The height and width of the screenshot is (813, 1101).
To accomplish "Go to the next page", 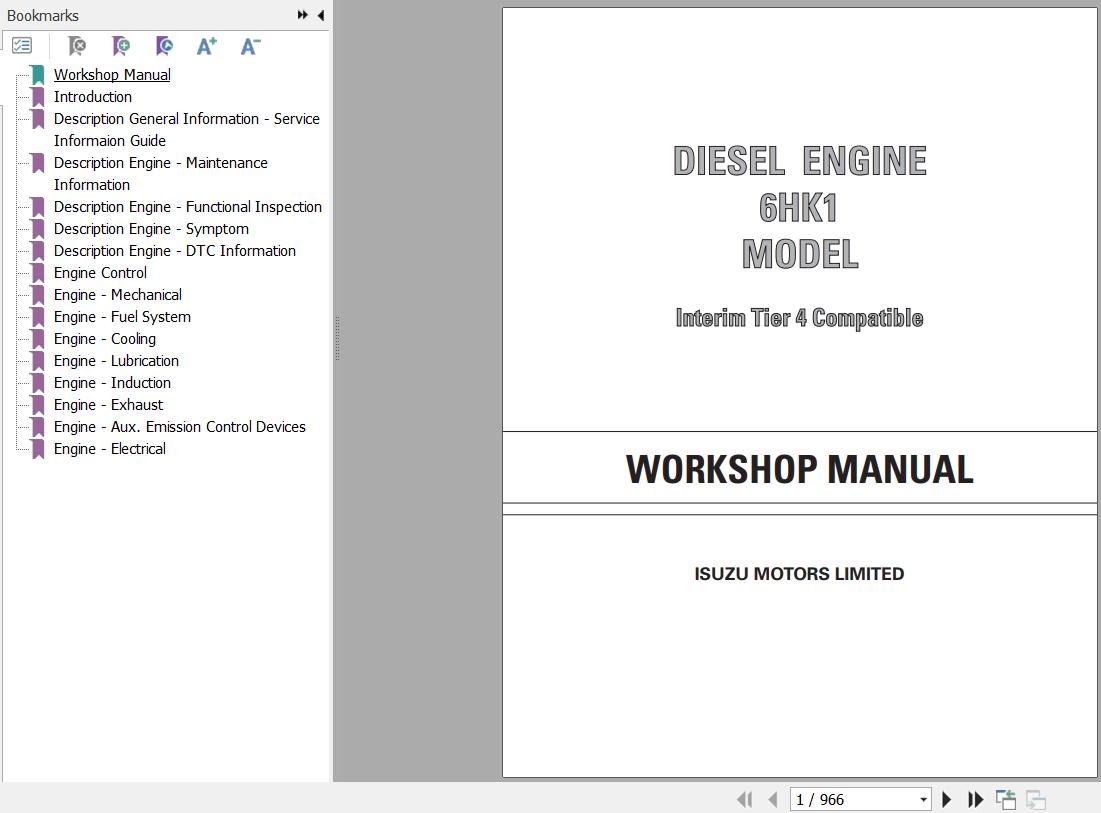I will (x=947, y=799).
